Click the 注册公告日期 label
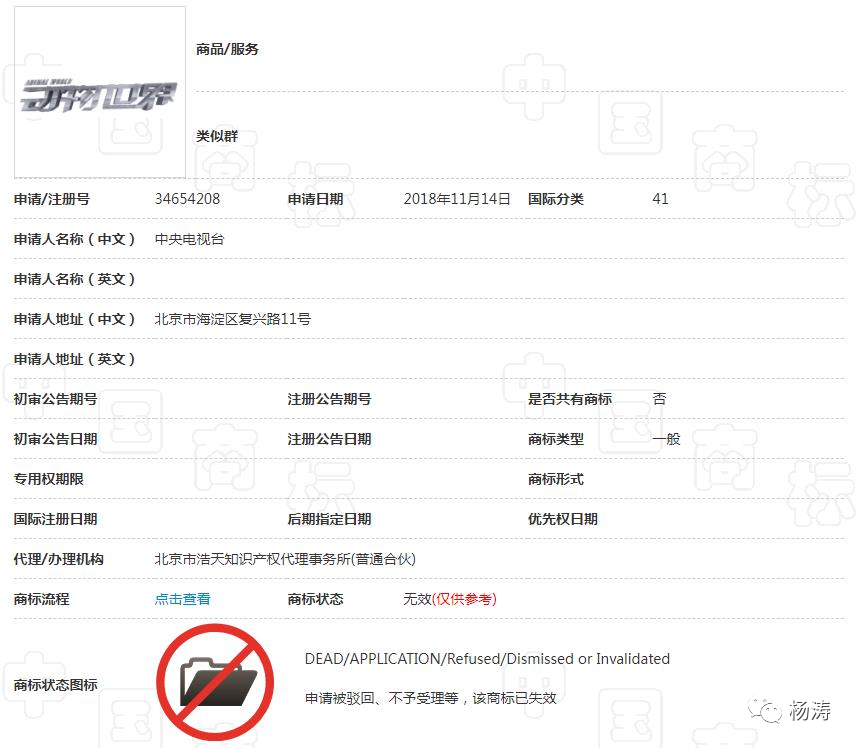 pyautogui.click(x=329, y=439)
